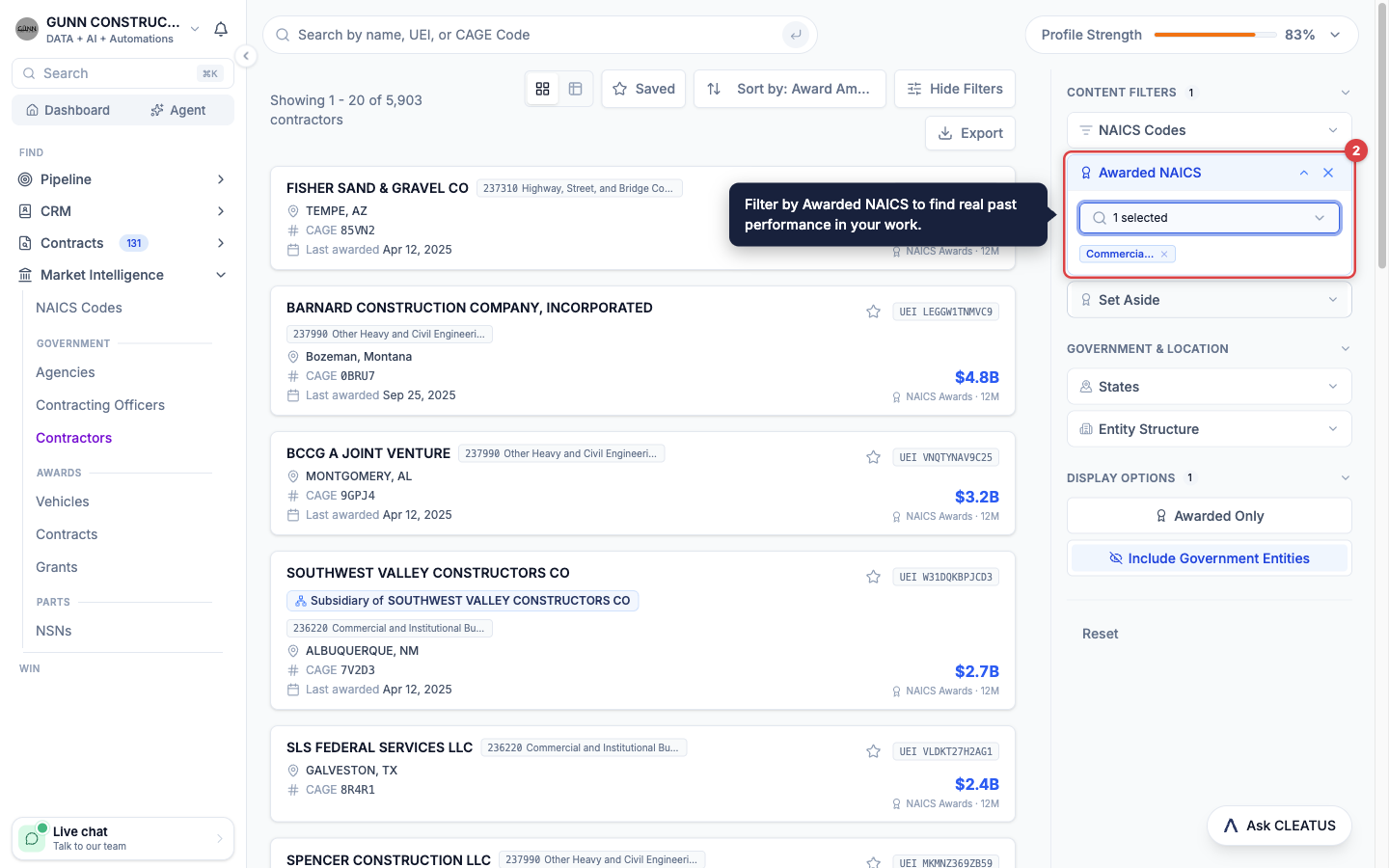This screenshot has height=868, width=1389.
Task: Expand the Profile Strength panel
Action: 1335,35
